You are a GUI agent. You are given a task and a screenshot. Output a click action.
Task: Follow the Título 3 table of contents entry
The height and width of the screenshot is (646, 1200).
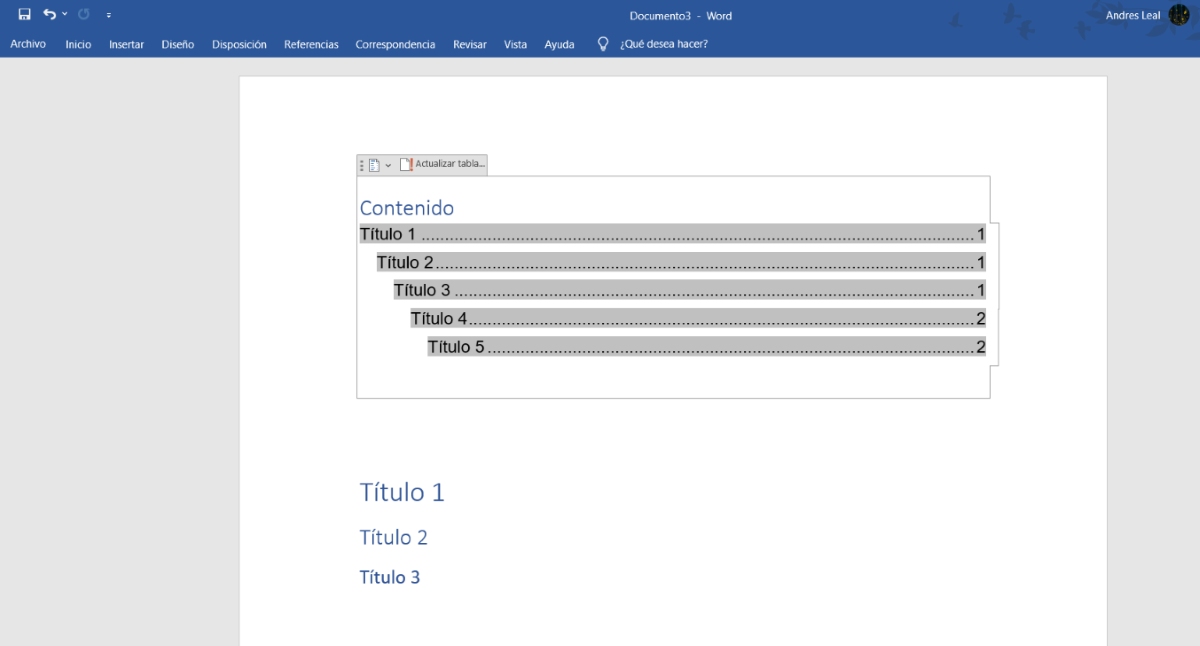tap(690, 291)
